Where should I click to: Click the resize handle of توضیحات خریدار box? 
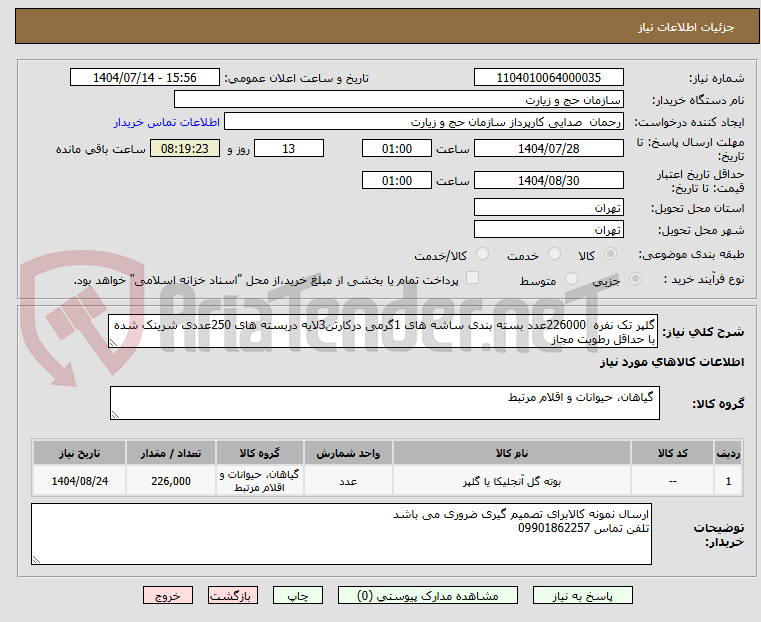pos(36,560)
